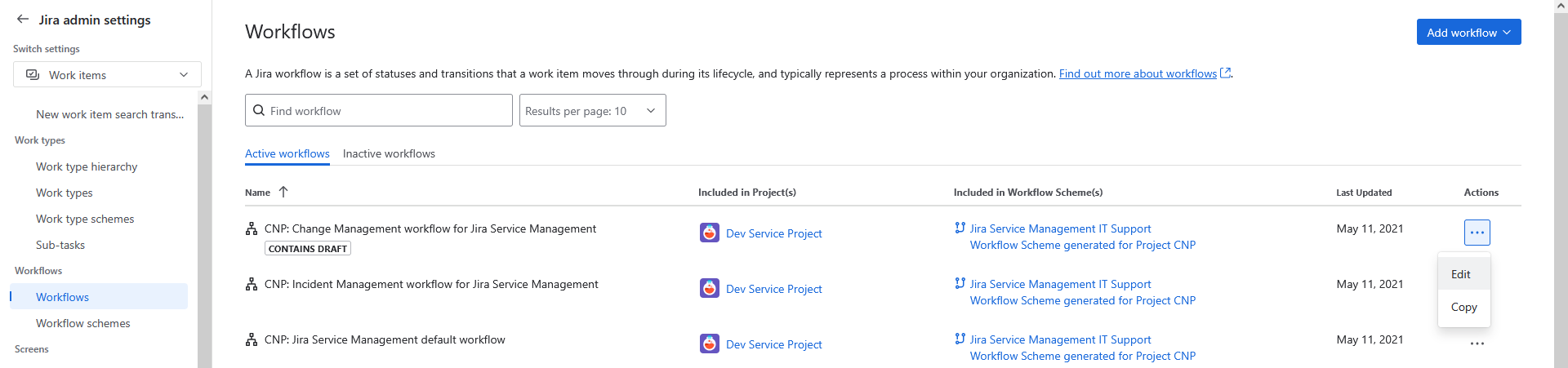
Task: Click the workflow icon beside Incident Management workflow
Action: 252,285
